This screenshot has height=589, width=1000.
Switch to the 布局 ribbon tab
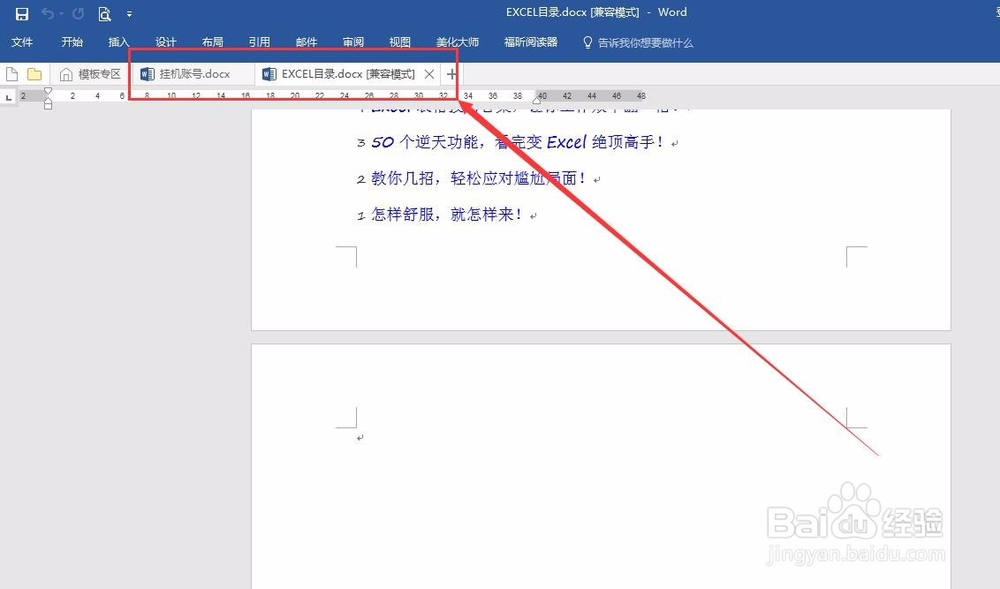[212, 42]
